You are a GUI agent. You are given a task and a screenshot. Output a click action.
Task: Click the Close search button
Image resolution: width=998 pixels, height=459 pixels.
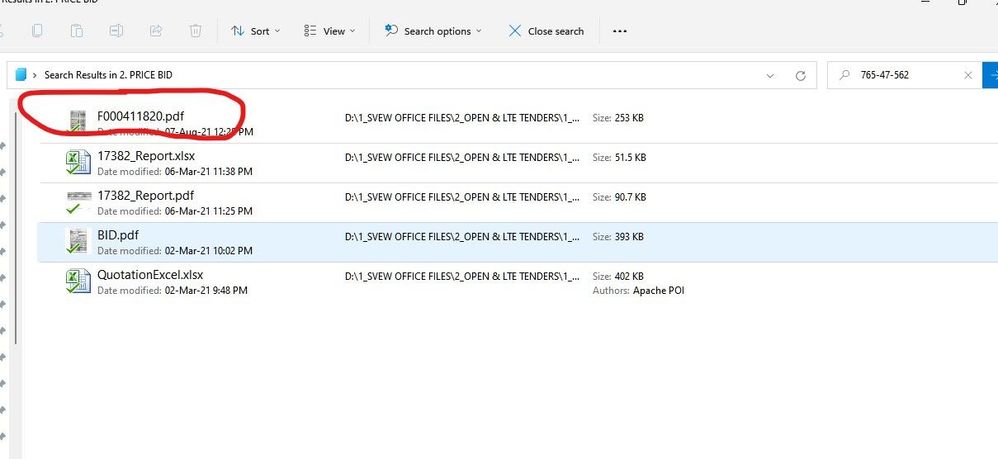tap(545, 31)
